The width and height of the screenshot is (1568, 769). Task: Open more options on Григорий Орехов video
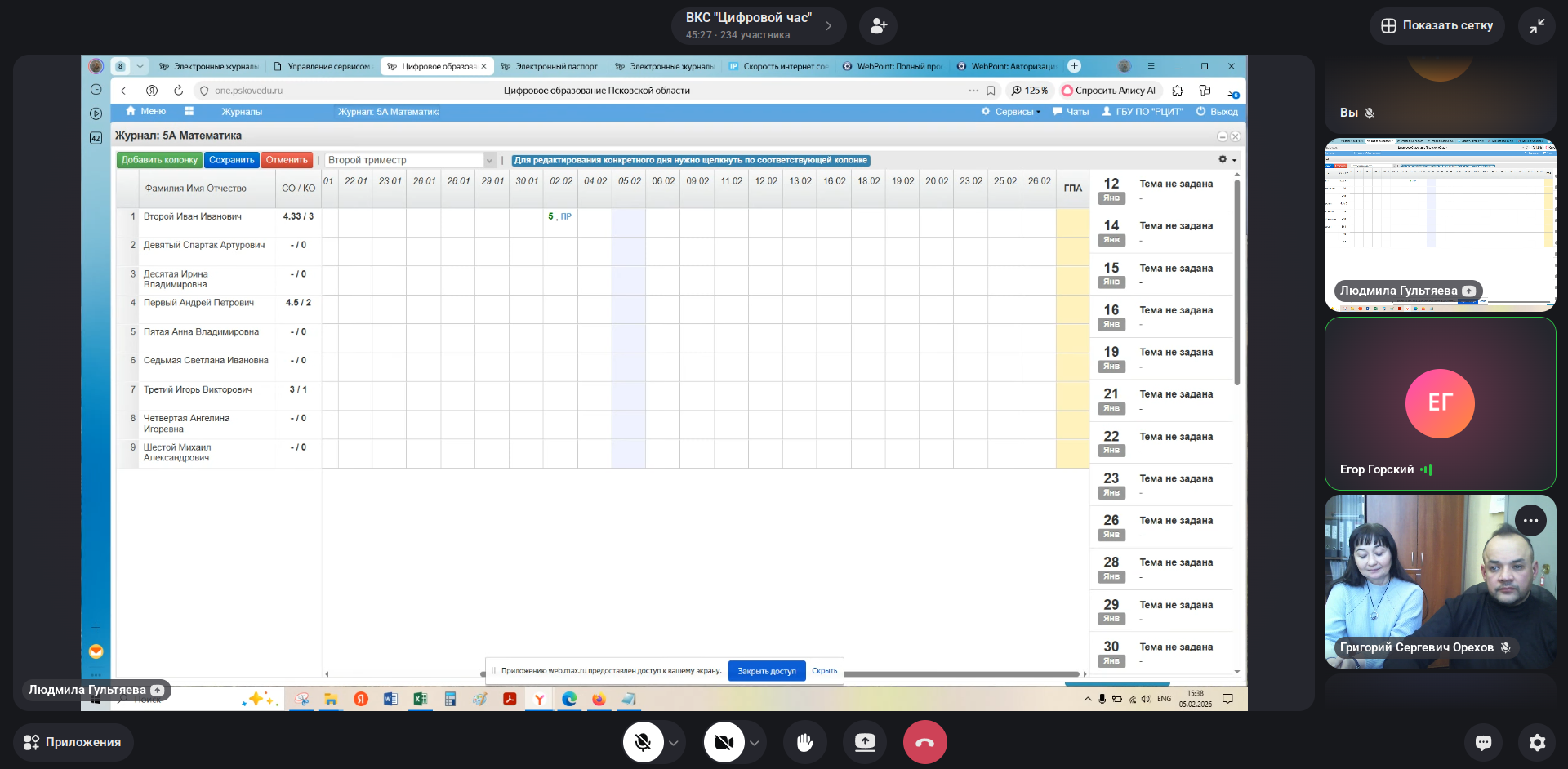click(x=1530, y=521)
